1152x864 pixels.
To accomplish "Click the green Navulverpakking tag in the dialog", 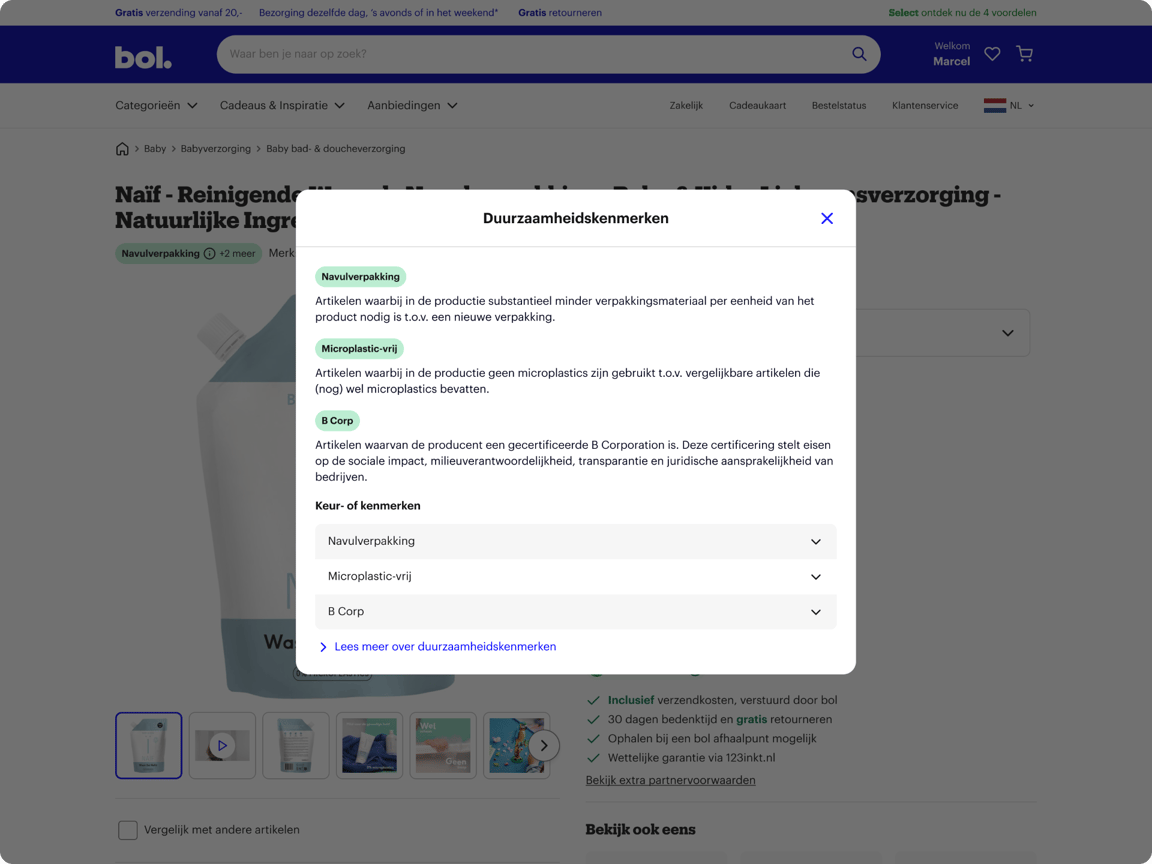I will (360, 277).
